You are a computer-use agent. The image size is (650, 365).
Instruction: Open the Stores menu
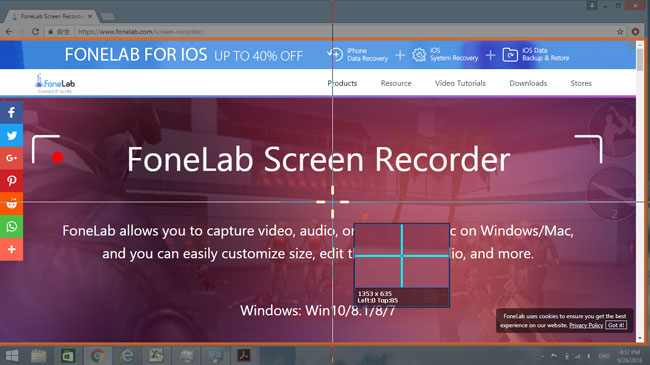(581, 83)
